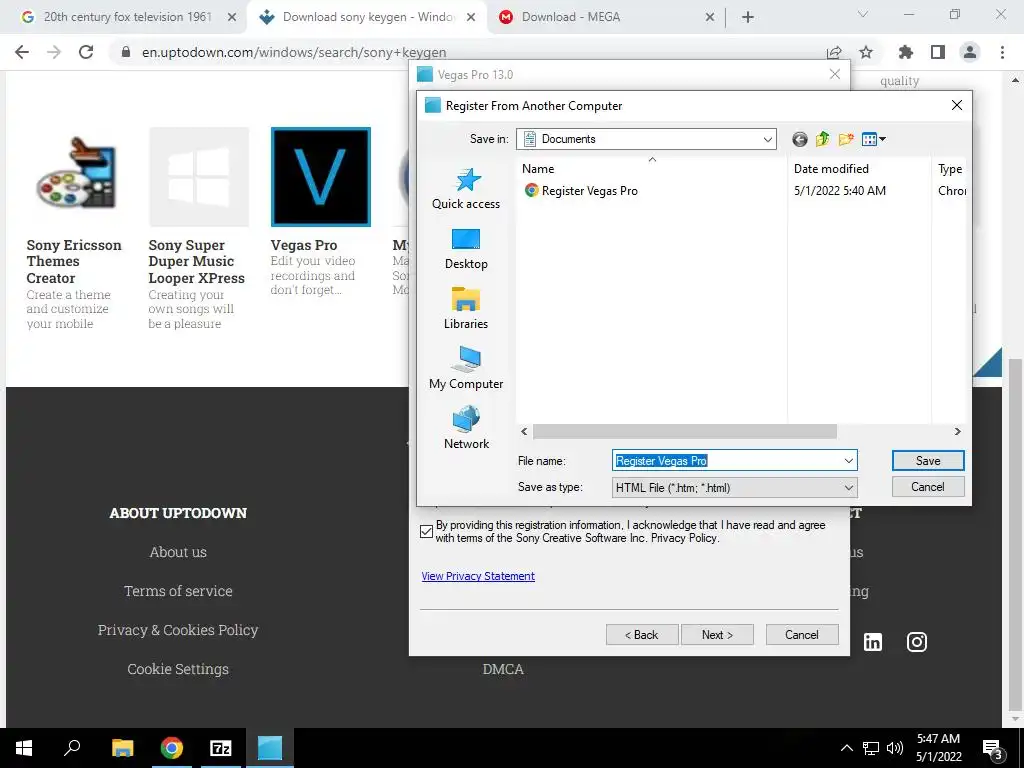
Task: Toggle the privacy policy acknowledgement checkbox
Action: (x=426, y=532)
